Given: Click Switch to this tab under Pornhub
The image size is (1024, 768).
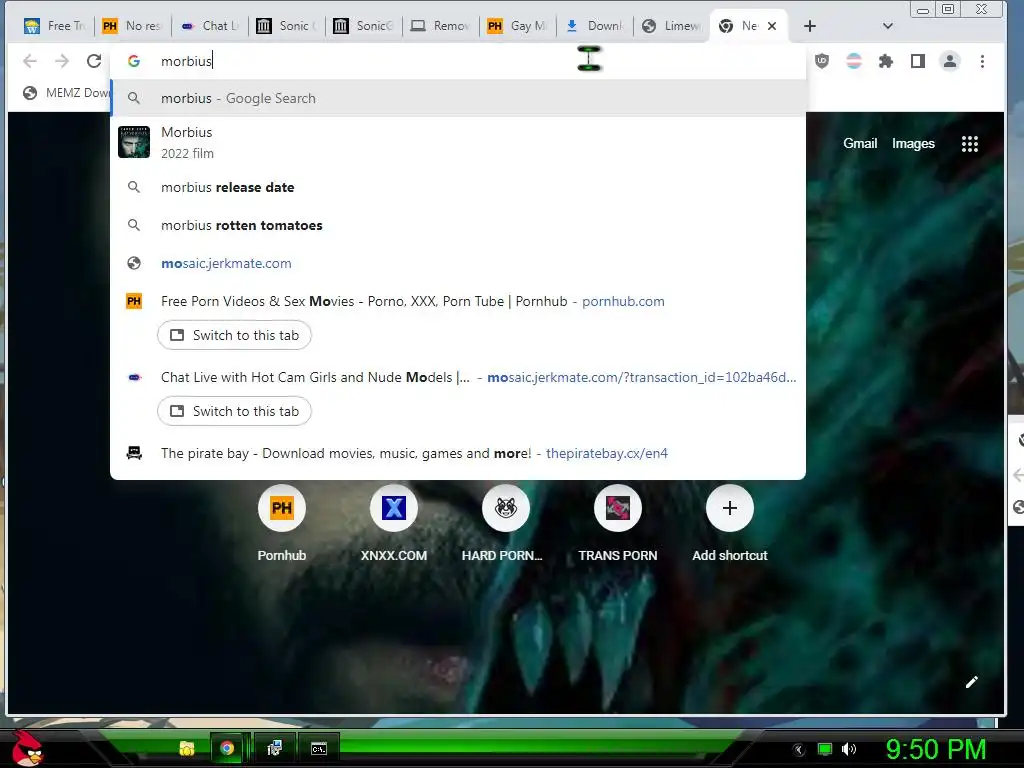Looking at the screenshot, I should [x=234, y=335].
